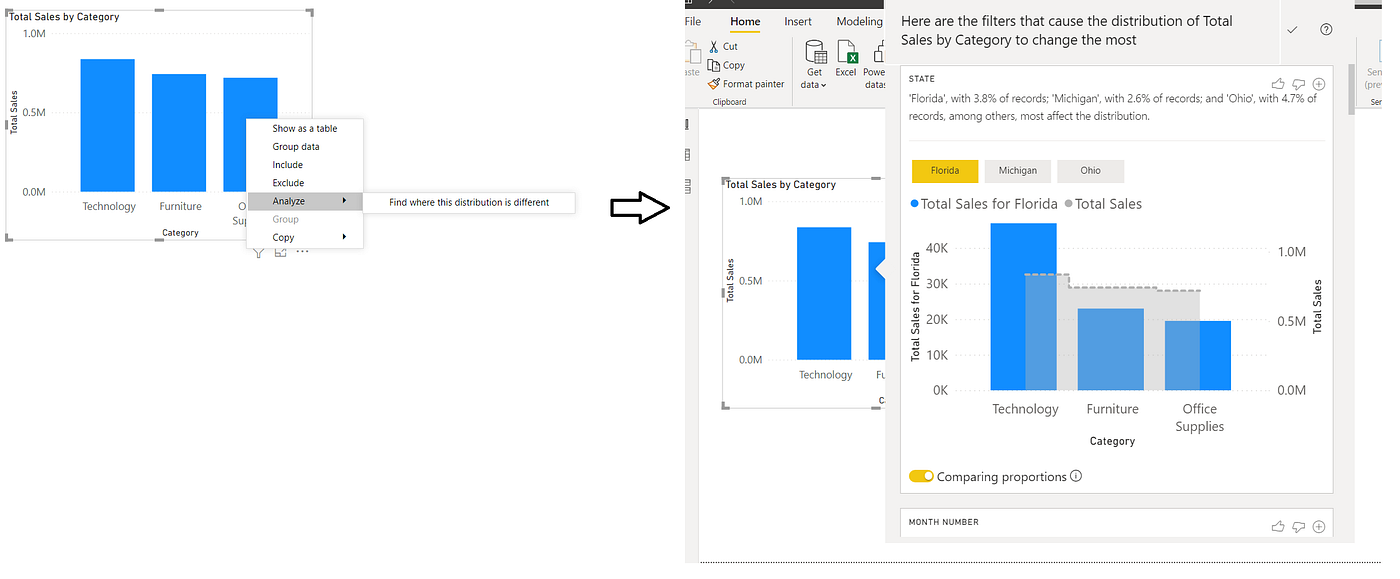The width and height of the screenshot is (1400, 579).
Task: Click the ellipsis (More options) below the chart
Action: pyautogui.click(x=302, y=253)
